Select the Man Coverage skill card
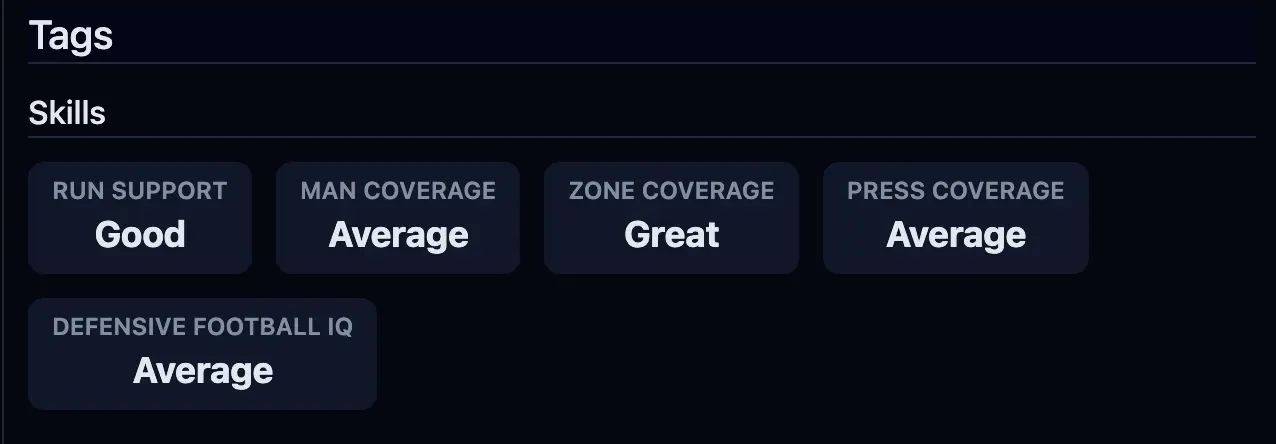 [x=398, y=217]
